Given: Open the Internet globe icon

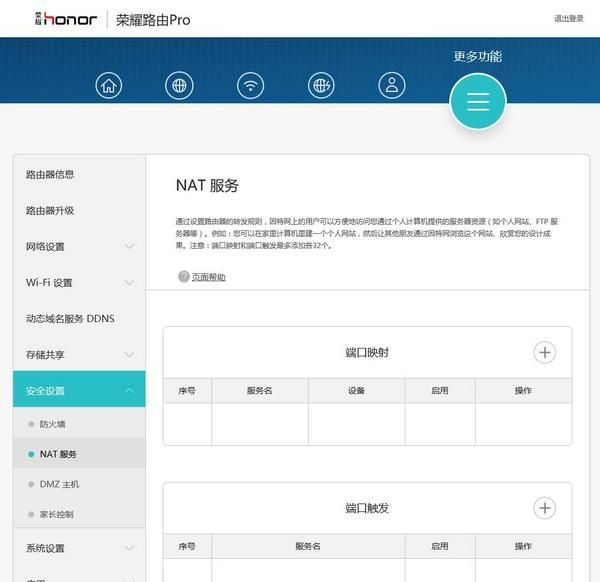Looking at the screenshot, I should tap(179, 85).
